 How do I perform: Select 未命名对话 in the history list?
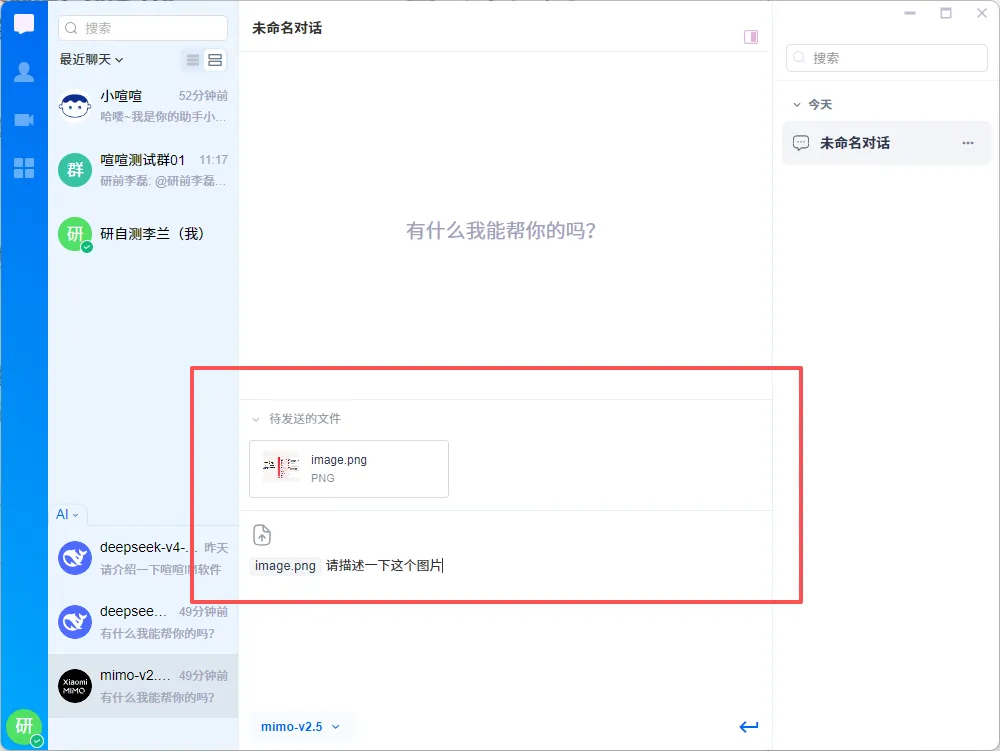pyautogui.click(x=886, y=143)
